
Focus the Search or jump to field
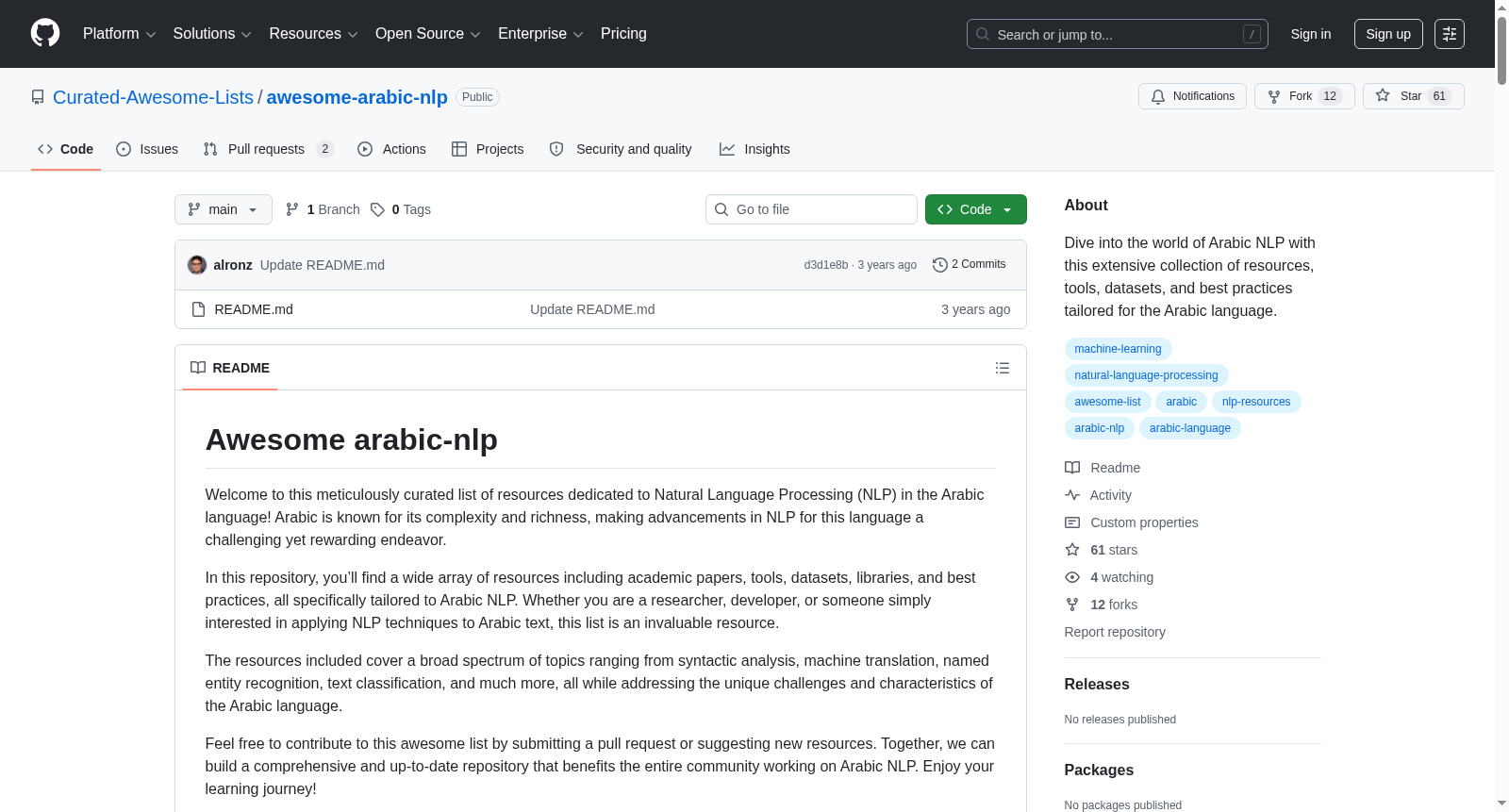[1118, 34]
